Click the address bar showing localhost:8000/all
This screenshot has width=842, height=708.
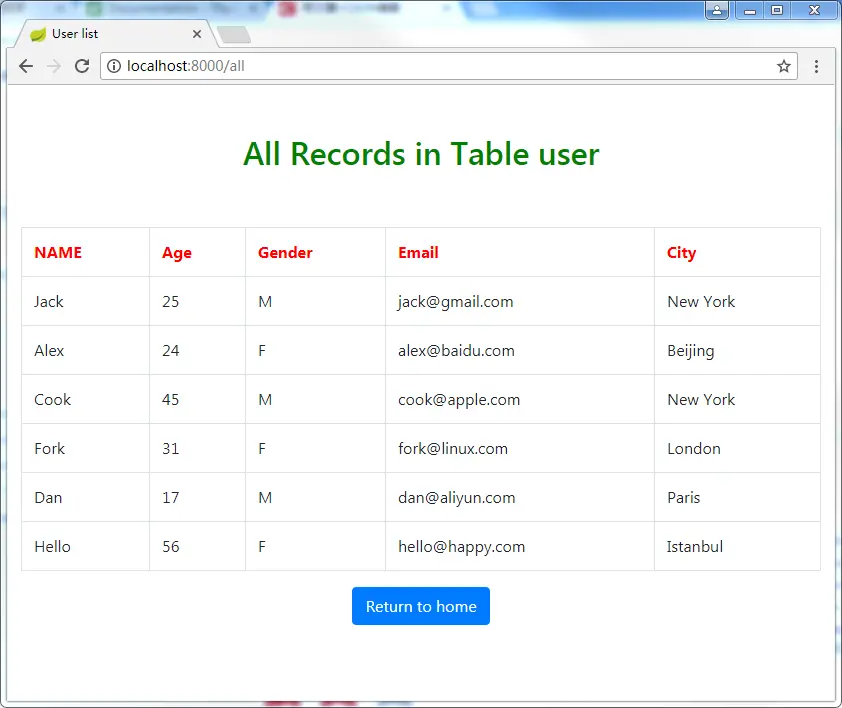pos(448,66)
